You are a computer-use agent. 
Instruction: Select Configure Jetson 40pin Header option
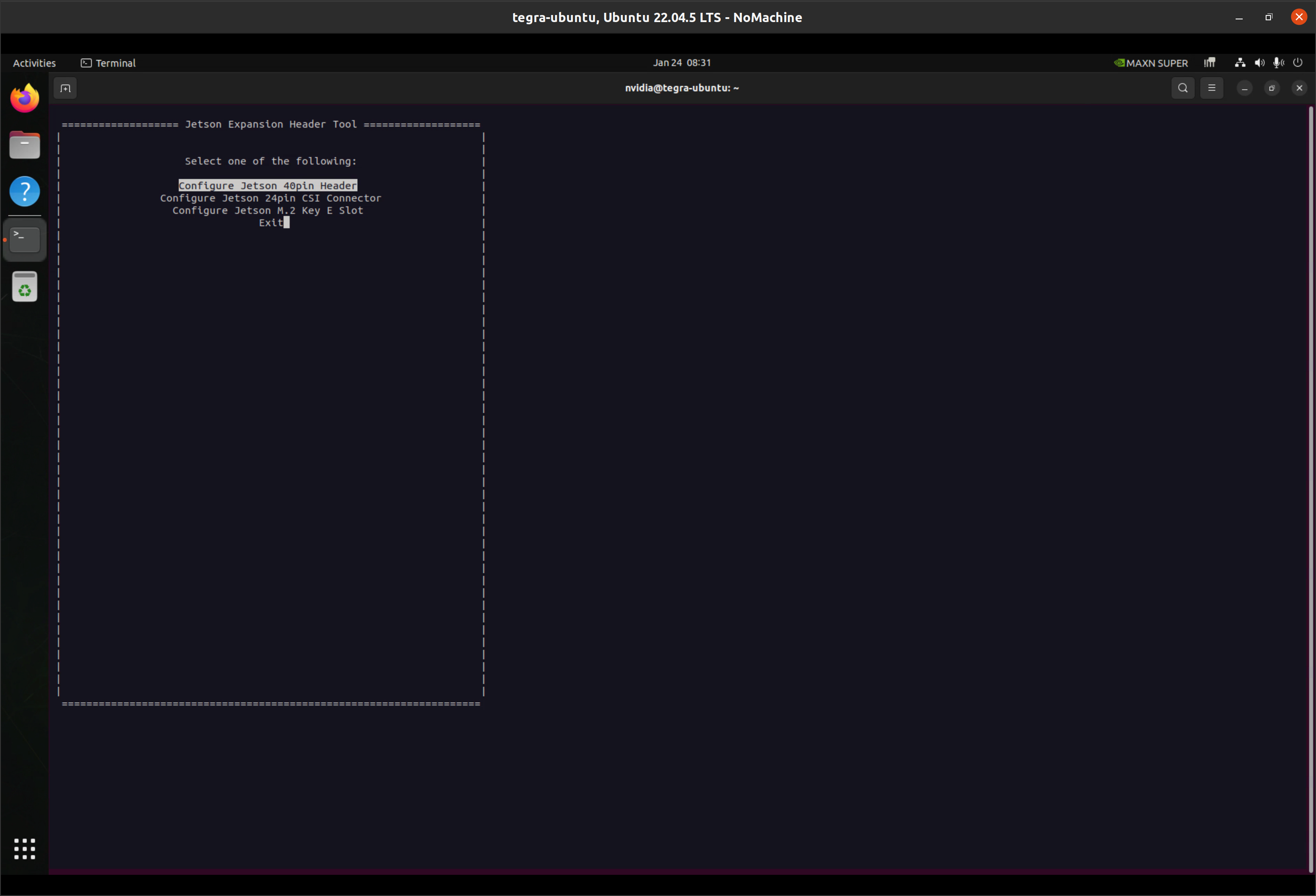(x=268, y=186)
